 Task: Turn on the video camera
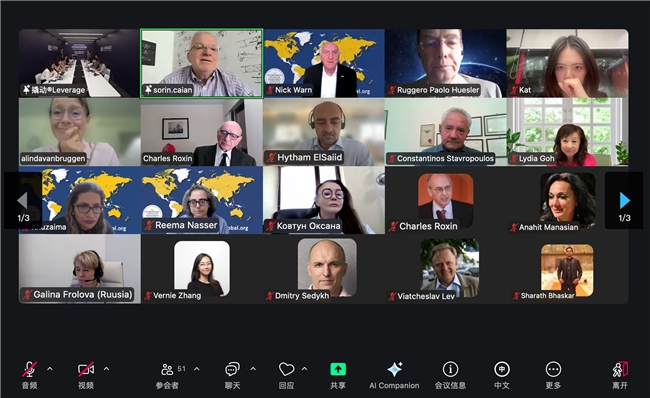[85, 369]
